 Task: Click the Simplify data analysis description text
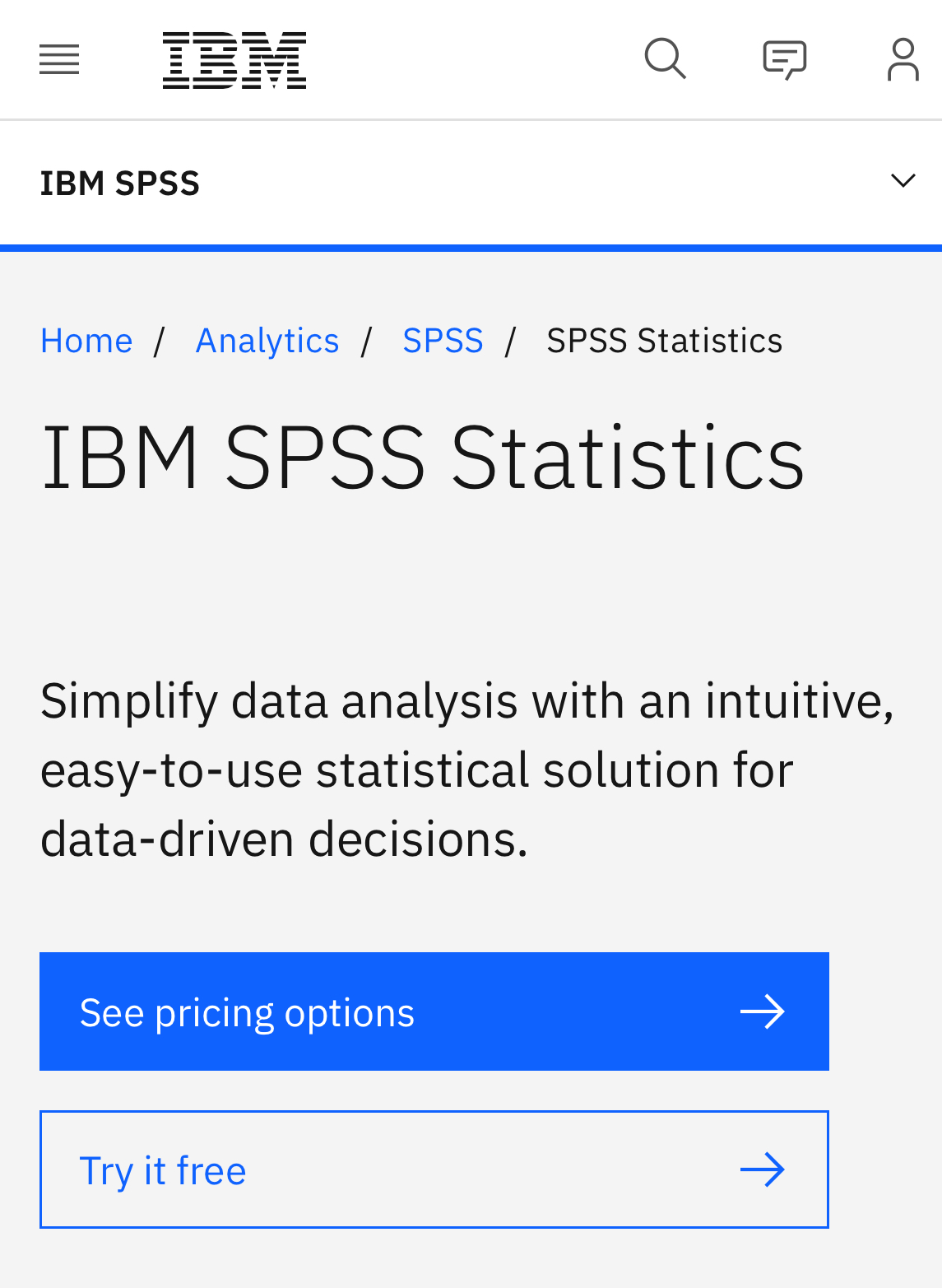click(466, 770)
